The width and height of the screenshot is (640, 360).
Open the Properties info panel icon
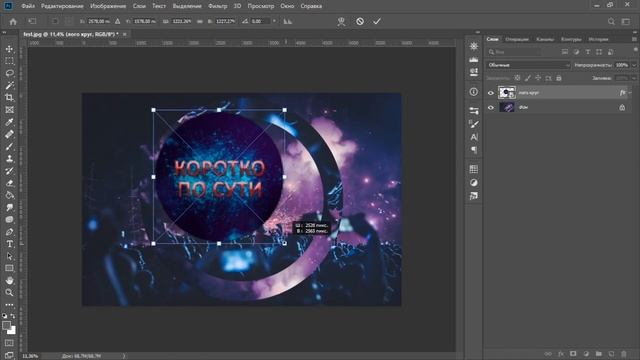pos(473,92)
